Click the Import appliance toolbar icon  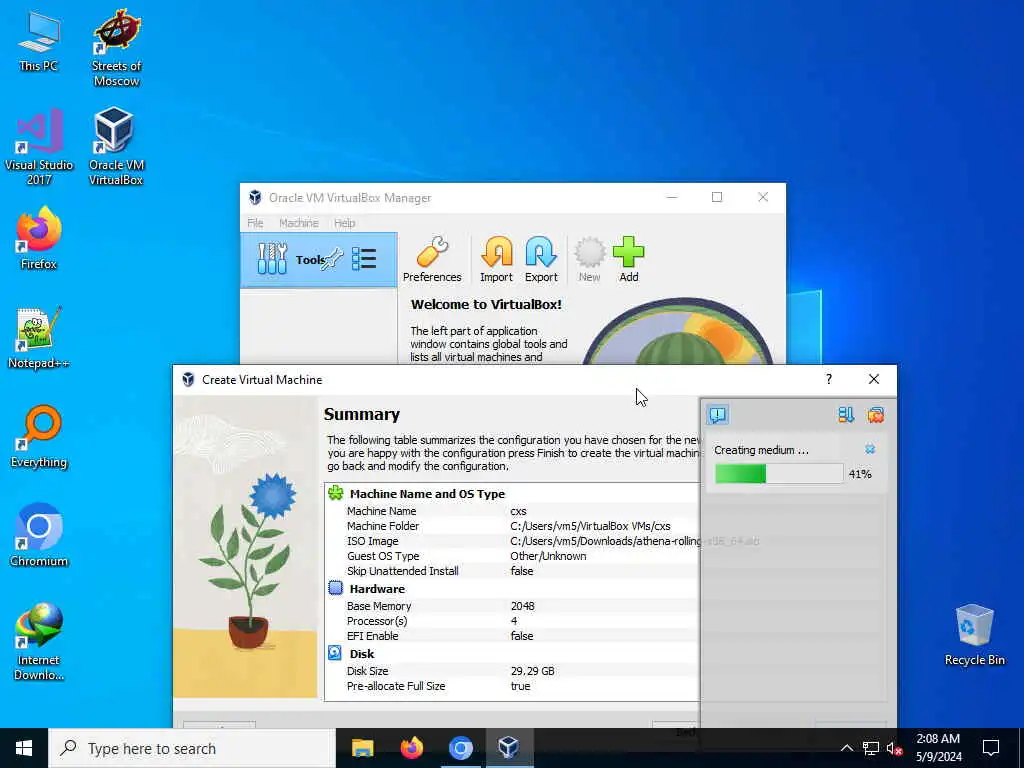[496, 259]
